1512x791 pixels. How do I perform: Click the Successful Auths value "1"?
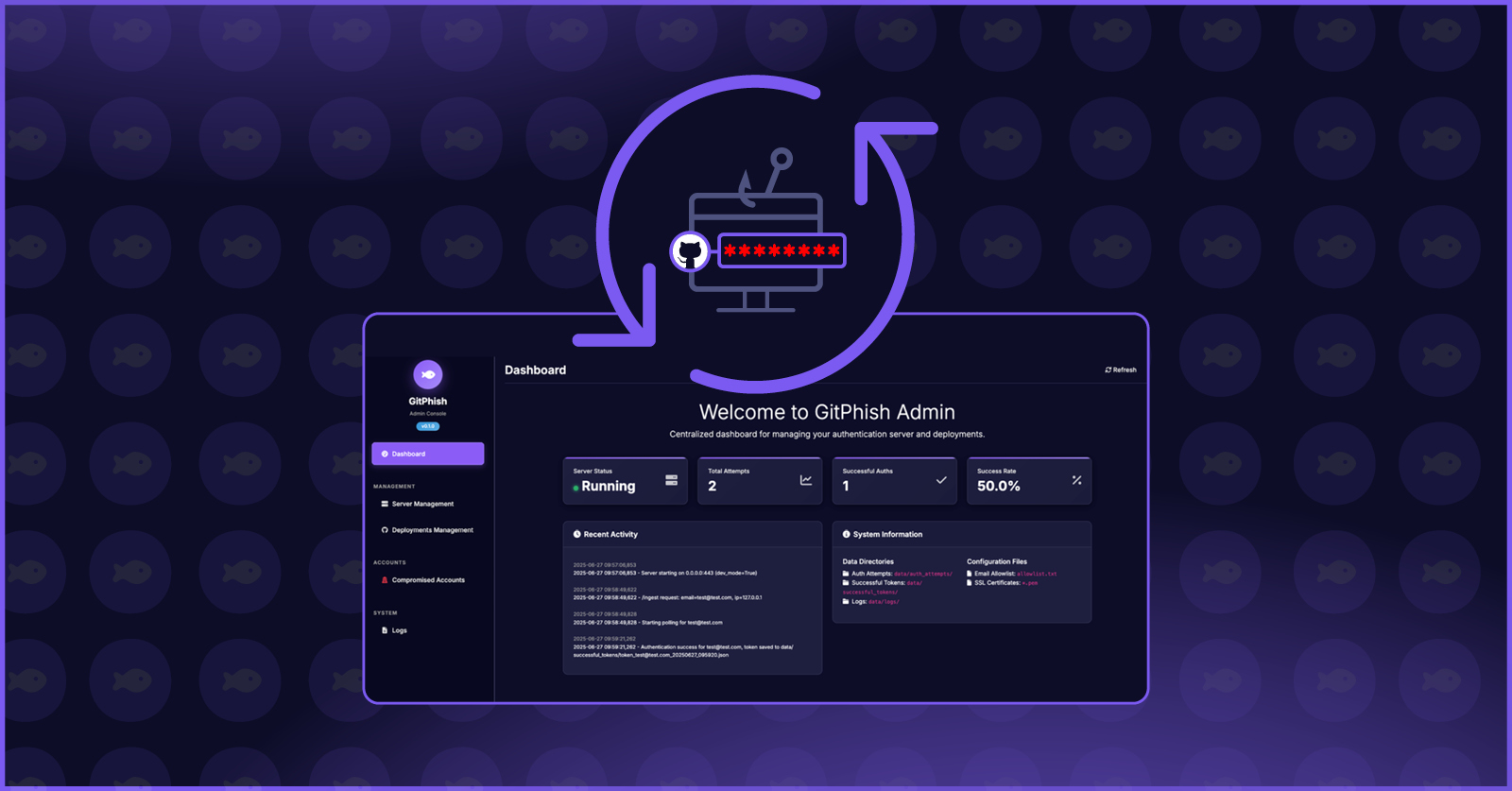[846, 486]
